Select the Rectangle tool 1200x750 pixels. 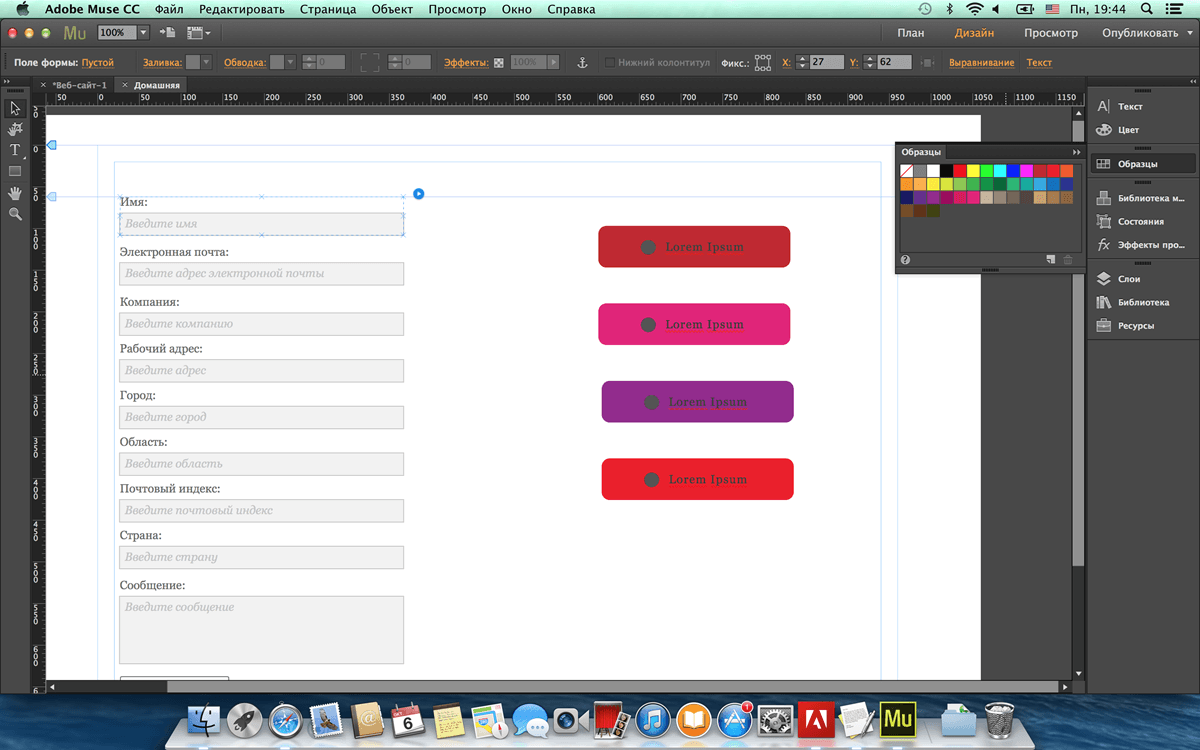[x=15, y=171]
